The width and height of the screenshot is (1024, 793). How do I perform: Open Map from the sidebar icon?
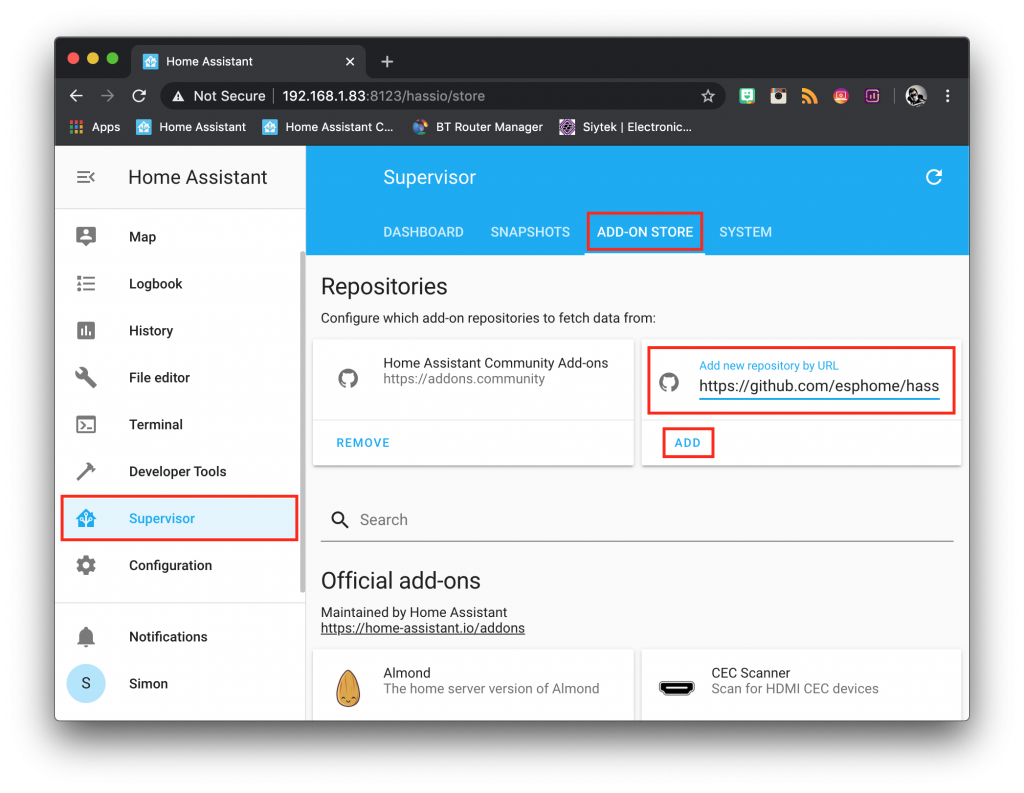(x=86, y=236)
